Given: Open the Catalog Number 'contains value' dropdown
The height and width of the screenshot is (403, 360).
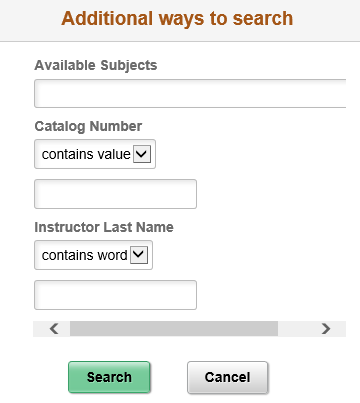Looking at the screenshot, I should click(95, 154).
